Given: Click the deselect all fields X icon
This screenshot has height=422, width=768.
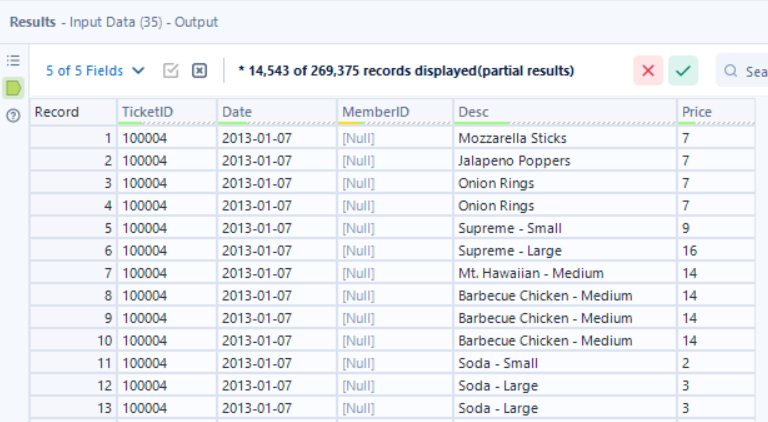Looking at the screenshot, I should 199,71.
